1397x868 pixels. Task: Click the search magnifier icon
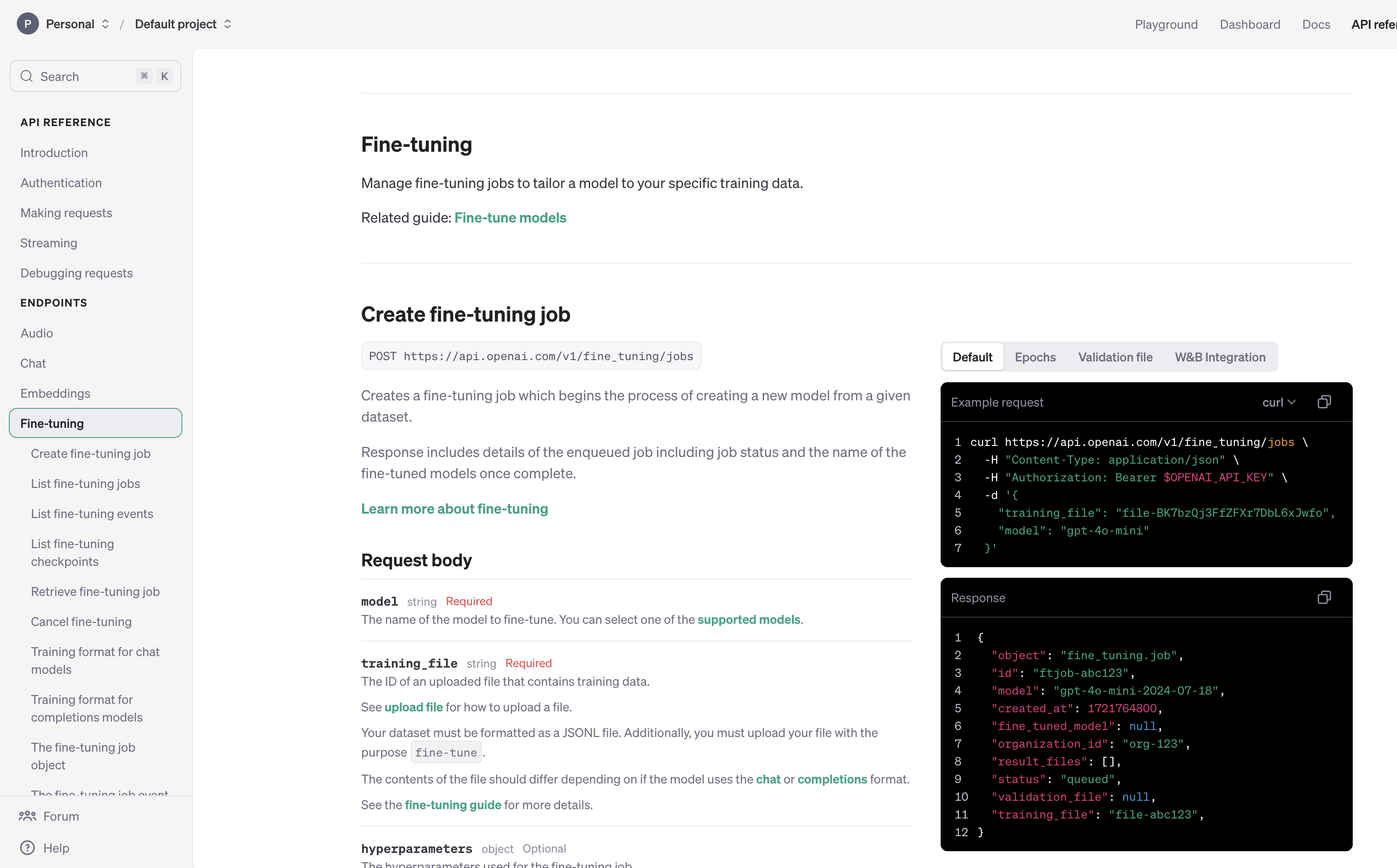click(x=27, y=77)
